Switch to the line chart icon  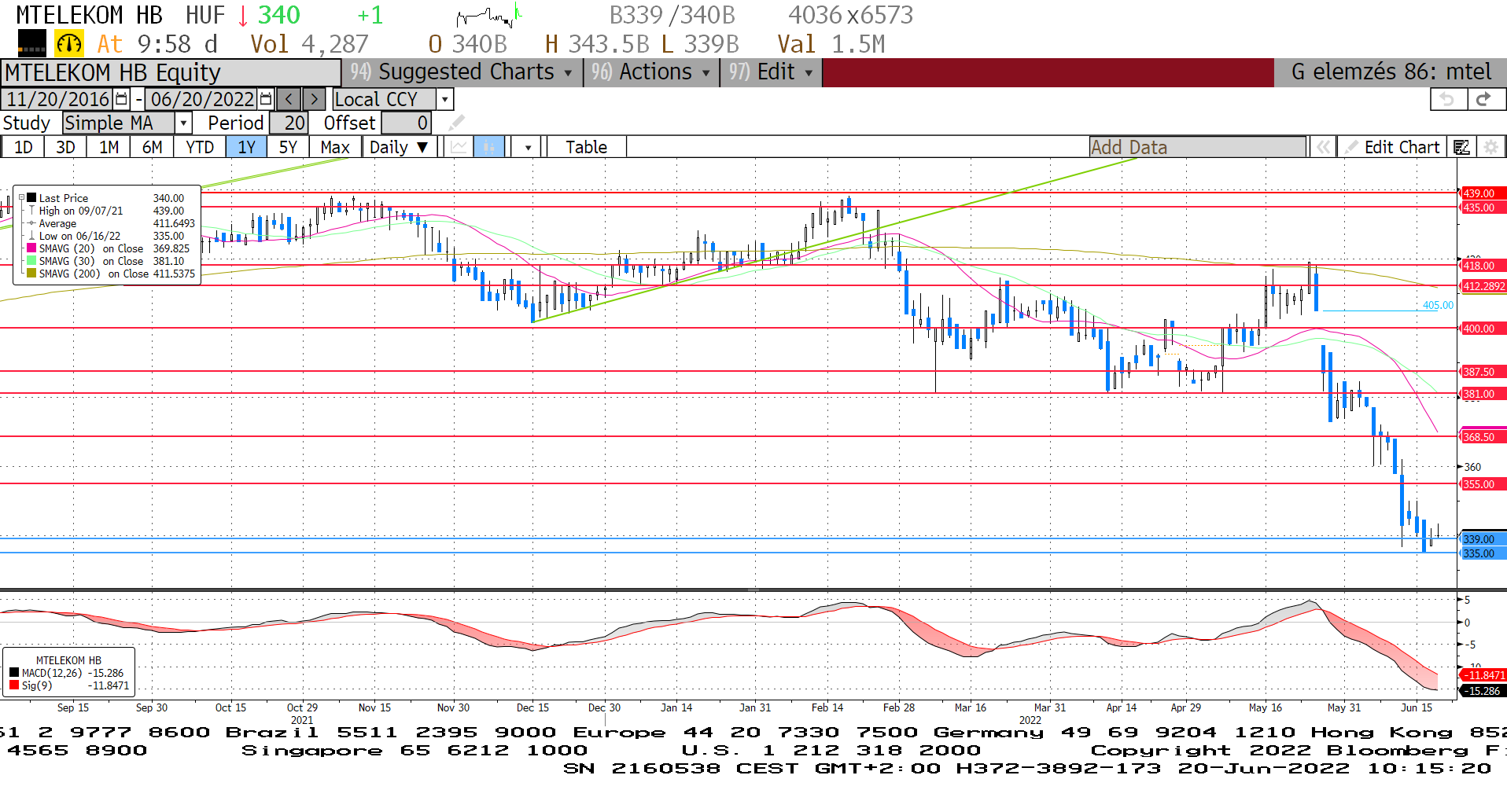click(x=459, y=147)
